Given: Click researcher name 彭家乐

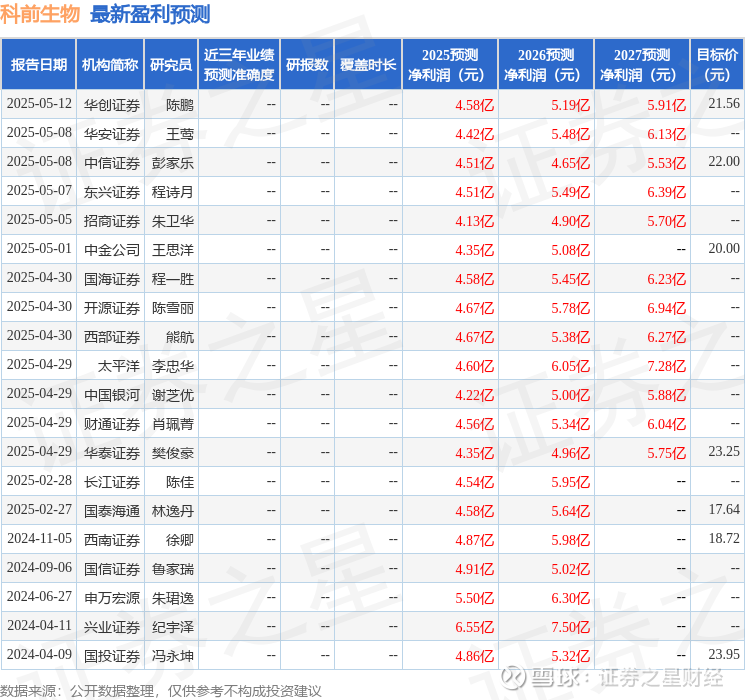Looking at the screenshot, I should point(173,163).
